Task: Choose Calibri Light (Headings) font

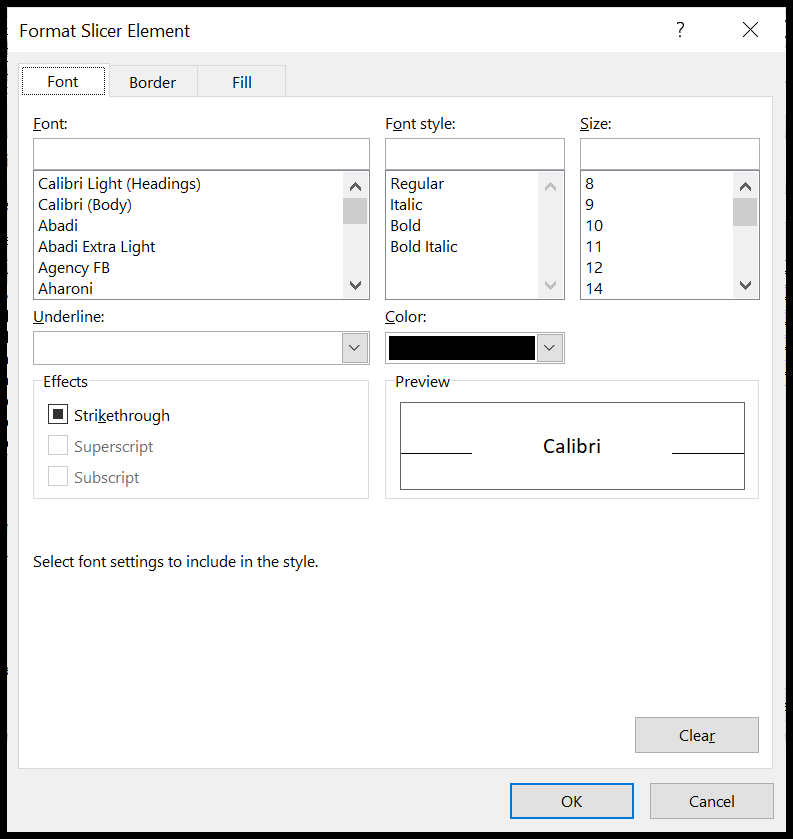Action: pyautogui.click(x=118, y=183)
